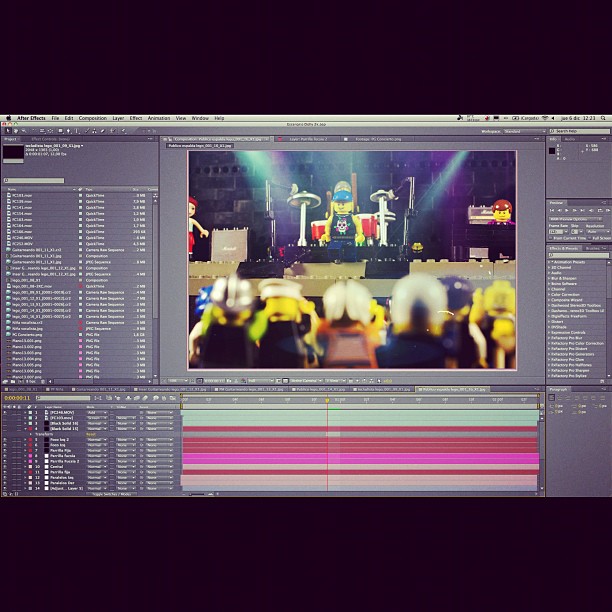This screenshot has width=612, height=612.
Task: Click the Wi-Fi status icon
Action: pos(545,118)
